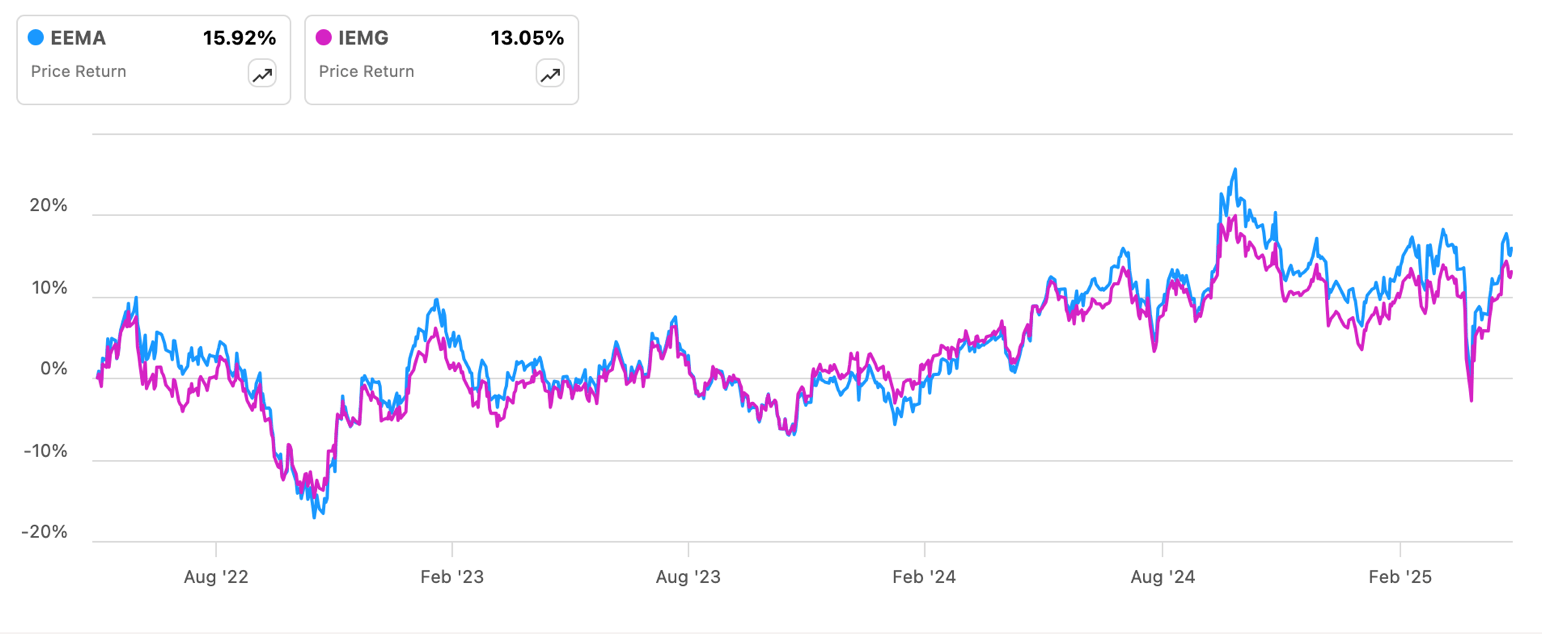Screen dimensions: 1542x634
Task: Click the Aug '24 x-axis label
Action: (x=1162, y=576)
